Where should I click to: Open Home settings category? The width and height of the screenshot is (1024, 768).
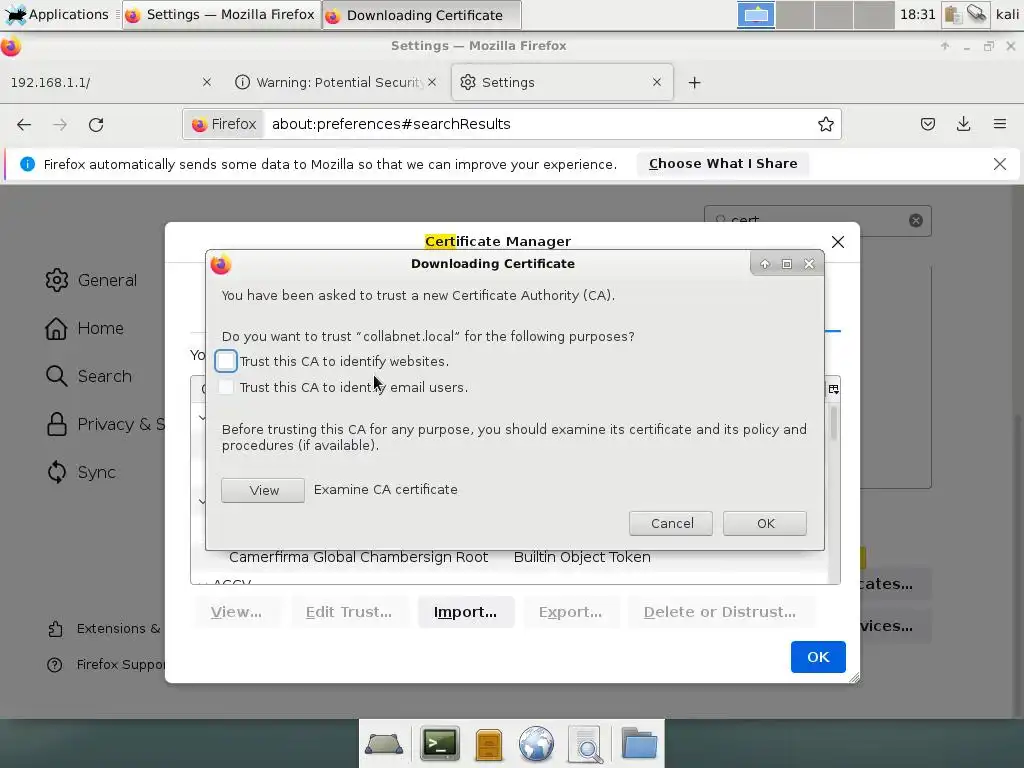84,328
